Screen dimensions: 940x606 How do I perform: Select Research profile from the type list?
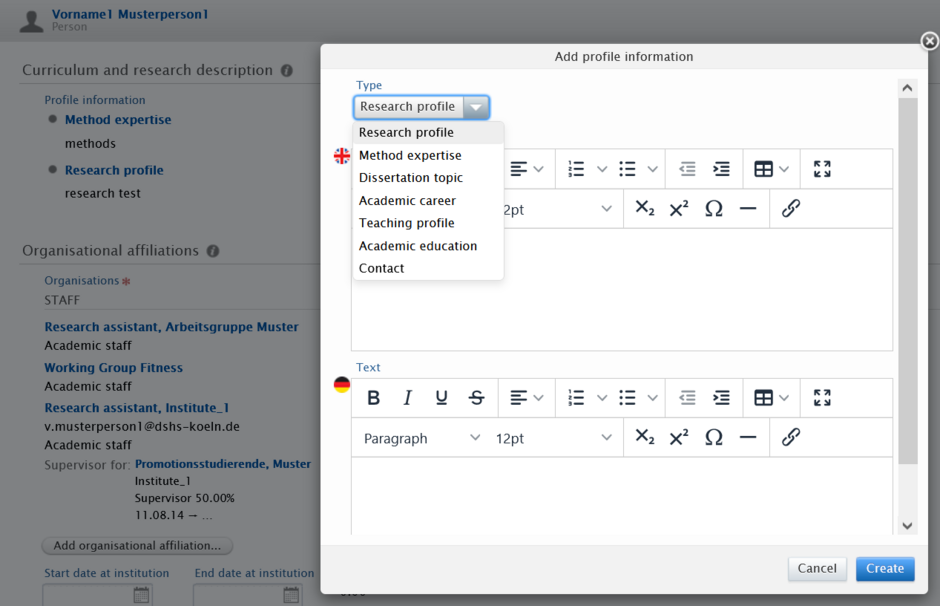428,132
